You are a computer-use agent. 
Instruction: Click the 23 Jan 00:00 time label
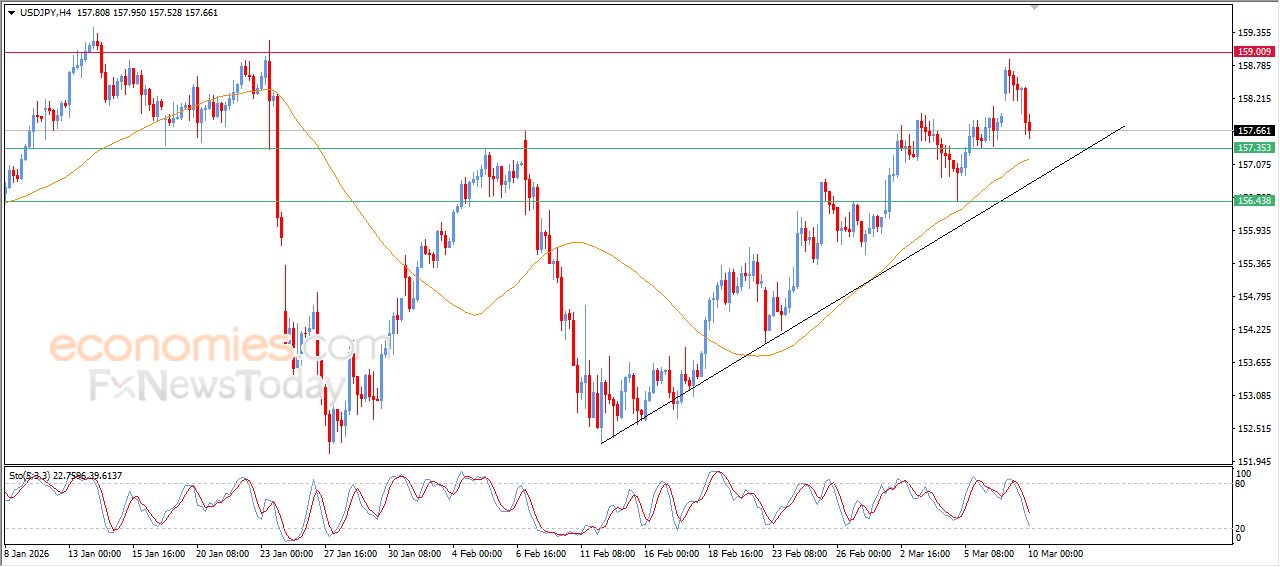[288, 553]
